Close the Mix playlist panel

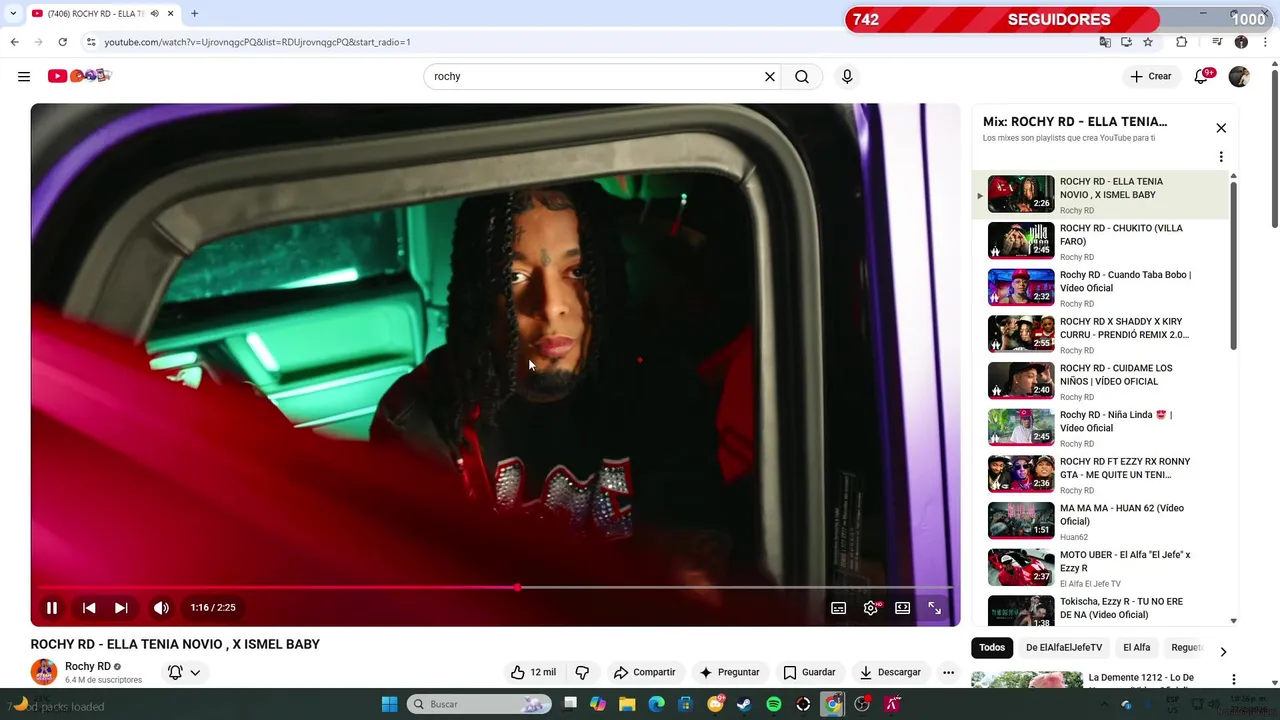pyautogui.click(x=1221, y=128)
